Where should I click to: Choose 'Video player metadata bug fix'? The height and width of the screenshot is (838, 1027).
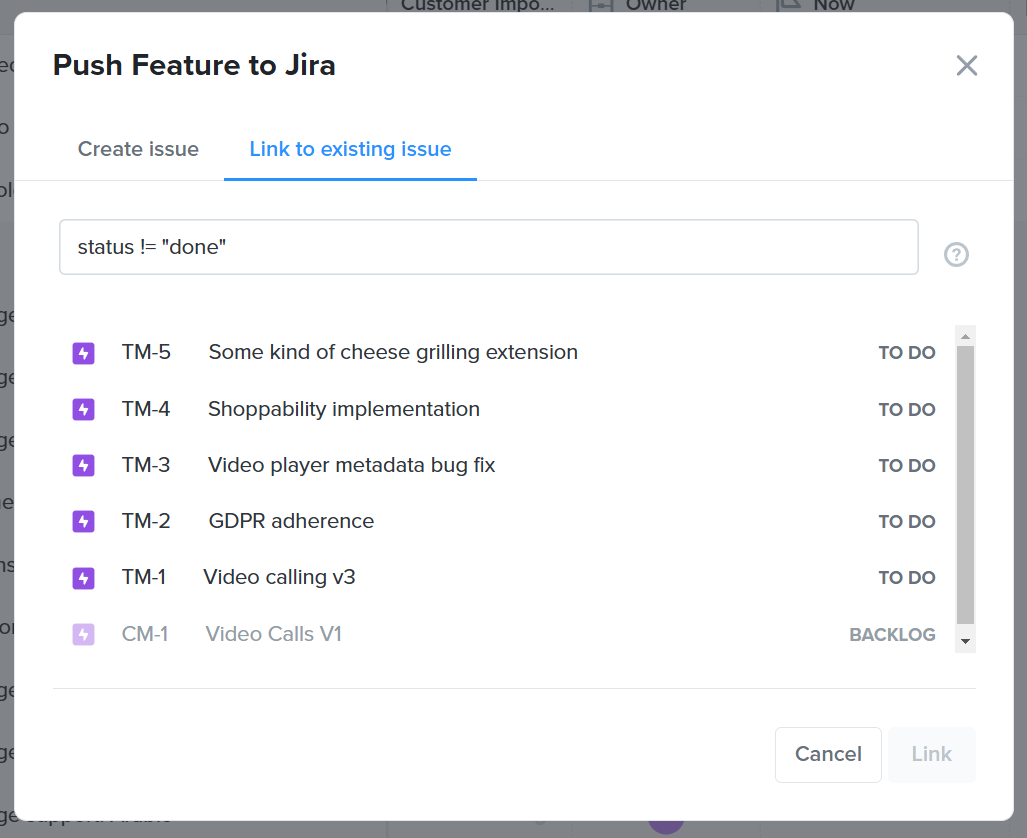click(352, 465)
